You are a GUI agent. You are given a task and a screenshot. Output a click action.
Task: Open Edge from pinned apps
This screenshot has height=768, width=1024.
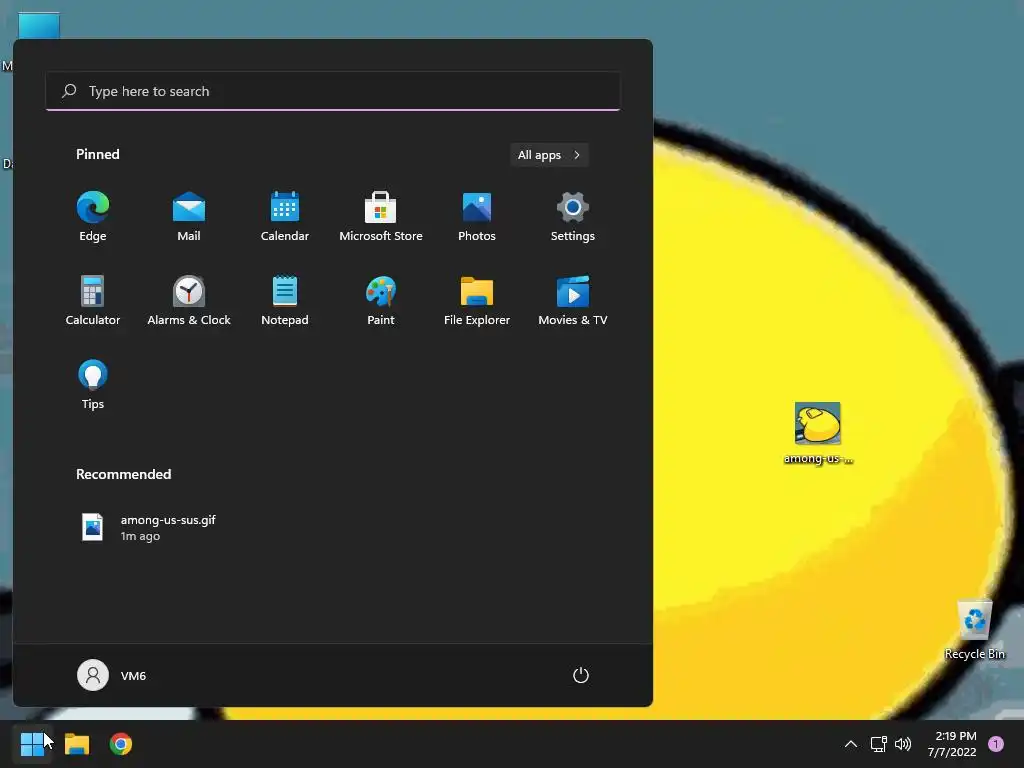pos(93,217)
